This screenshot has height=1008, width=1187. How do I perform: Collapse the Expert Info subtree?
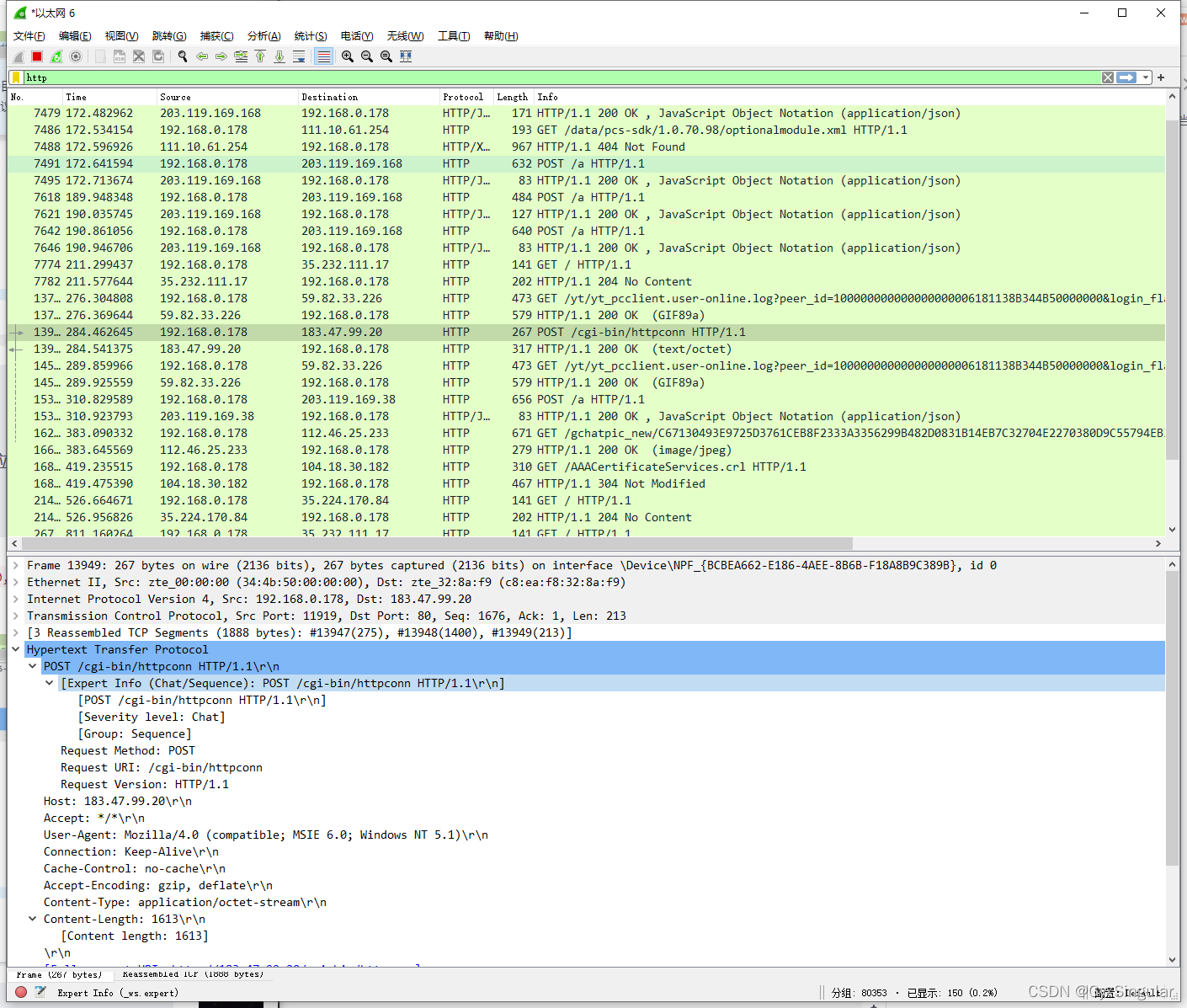(x=50, y=683)
